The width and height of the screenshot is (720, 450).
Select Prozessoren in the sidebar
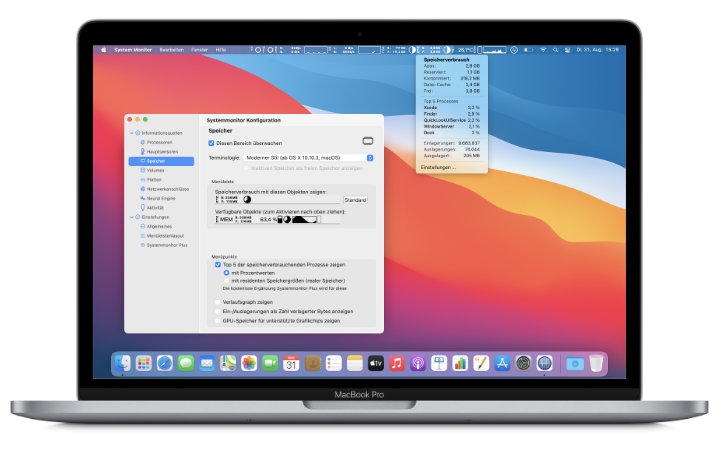click(159, 142)
